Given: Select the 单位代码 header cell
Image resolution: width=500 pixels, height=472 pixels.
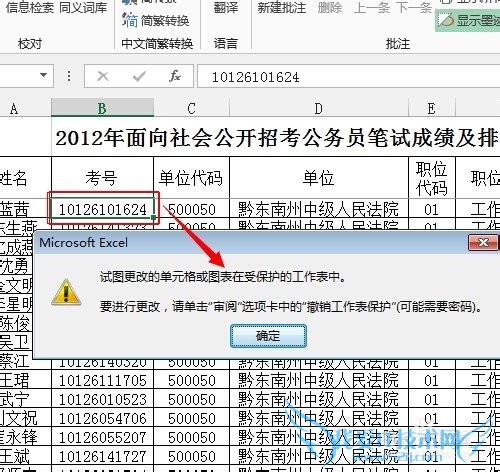Looking at the screenshot, I should point(191,177).
